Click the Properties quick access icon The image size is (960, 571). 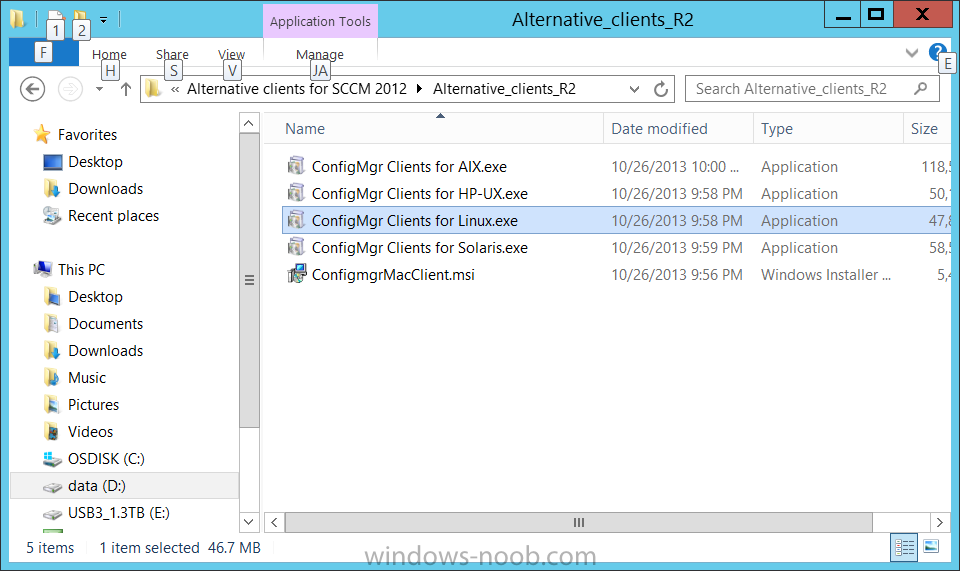click(x=55, y=20)
